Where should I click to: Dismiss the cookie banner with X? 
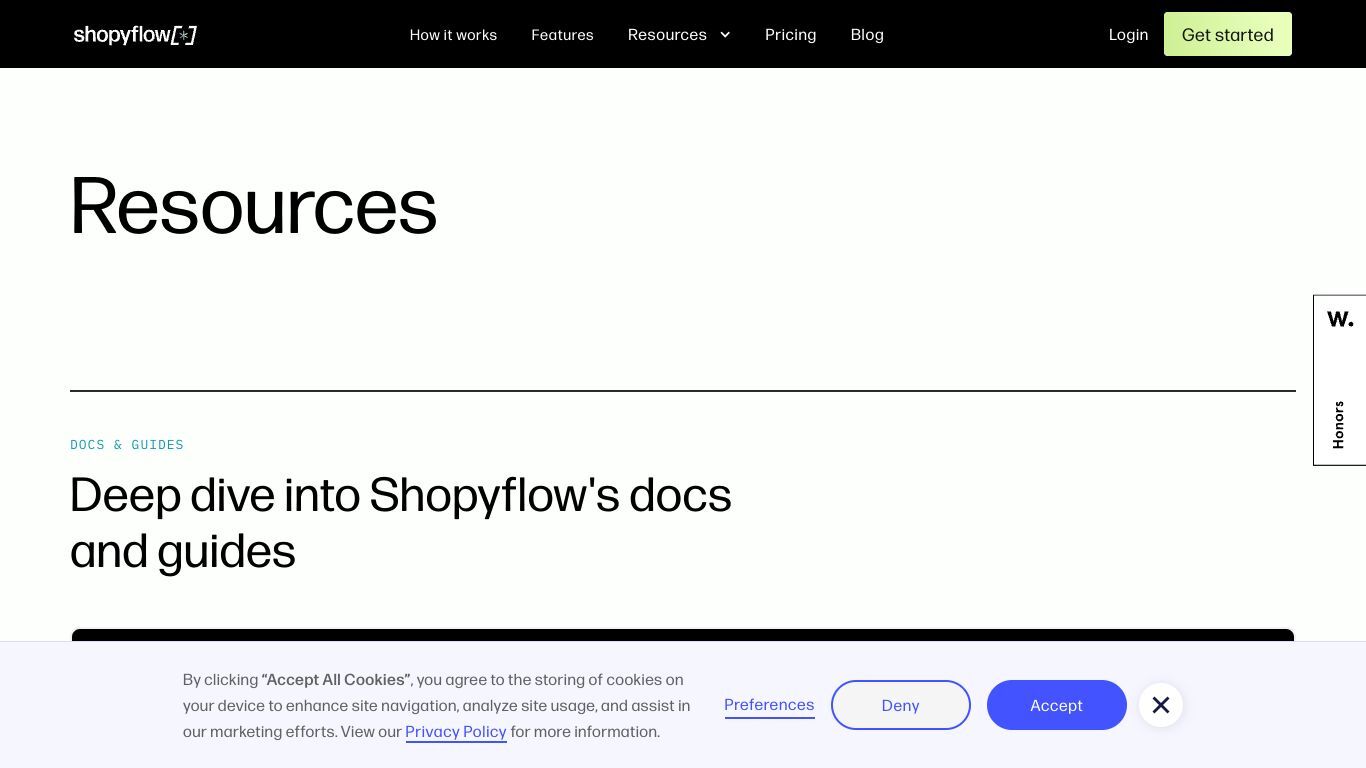coord(1160,705)
